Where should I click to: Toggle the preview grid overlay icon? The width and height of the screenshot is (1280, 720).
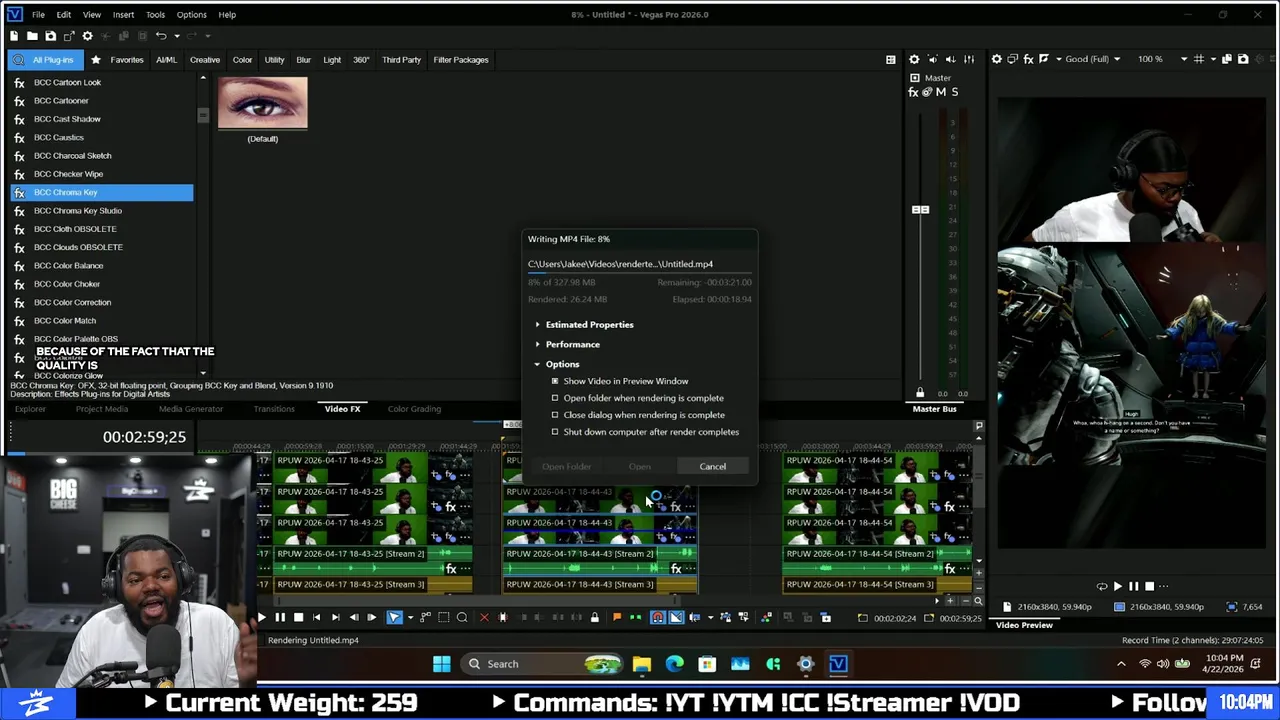pos(1198,59)
